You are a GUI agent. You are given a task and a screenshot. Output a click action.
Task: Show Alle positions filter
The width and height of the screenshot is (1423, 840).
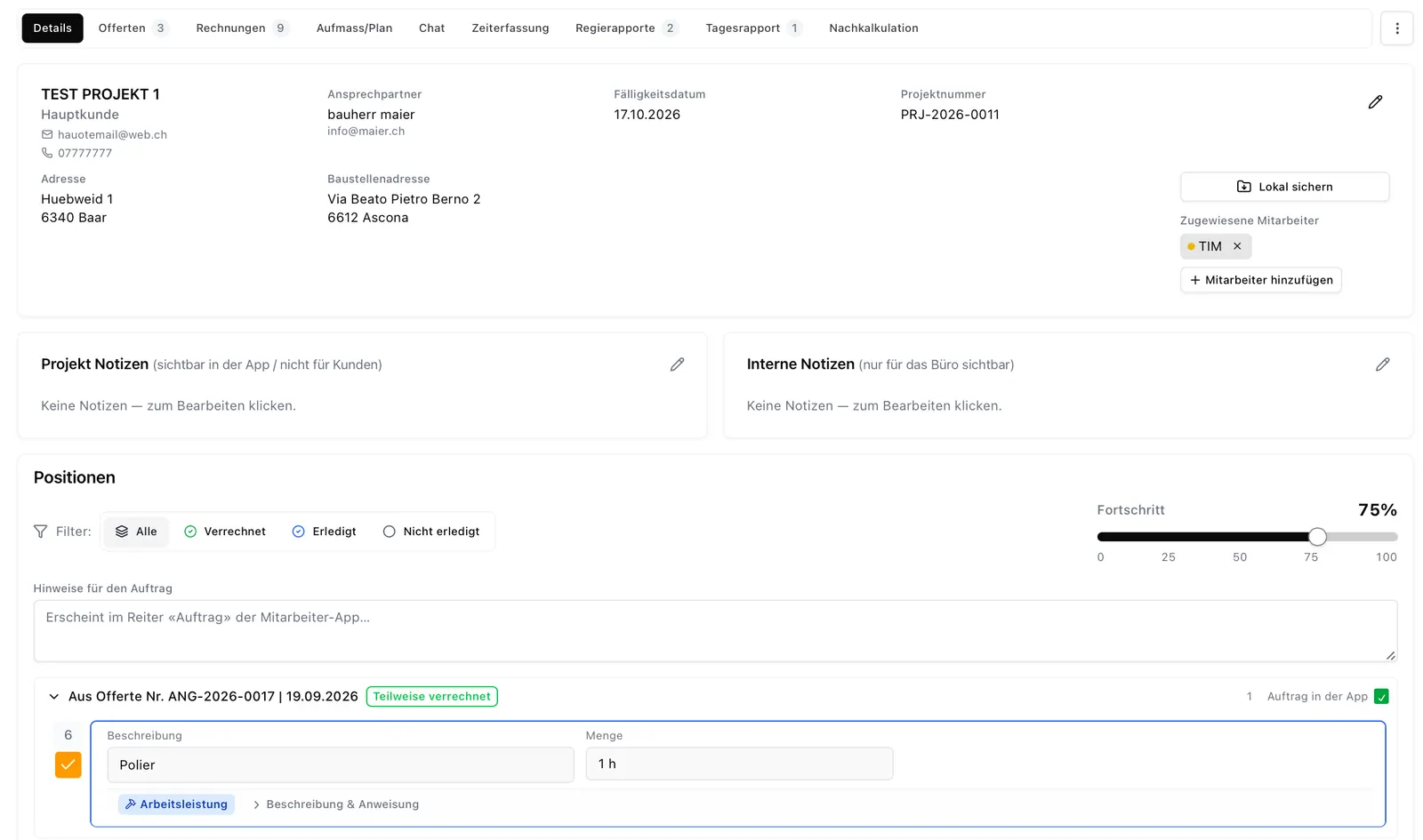coord(136,532)
